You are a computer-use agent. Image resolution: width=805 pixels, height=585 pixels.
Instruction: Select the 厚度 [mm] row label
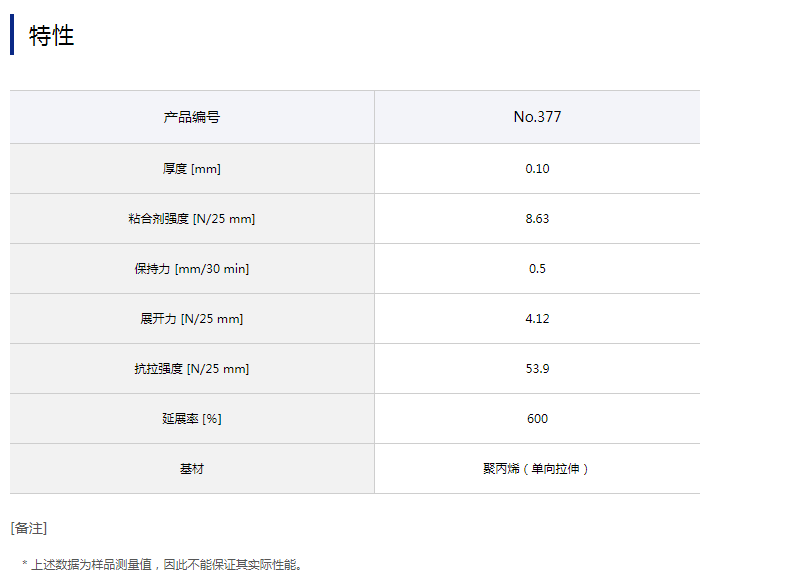coord(192,169)
